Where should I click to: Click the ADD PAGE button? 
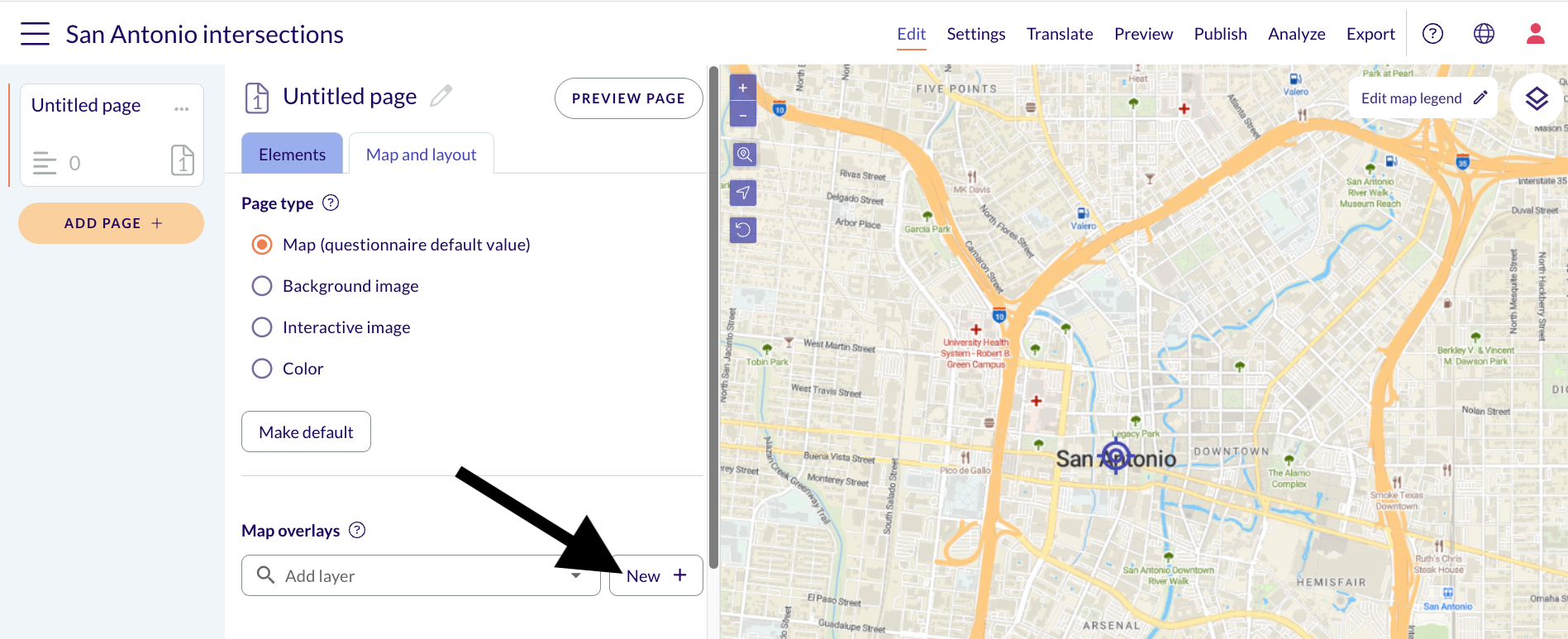[112, 223]
